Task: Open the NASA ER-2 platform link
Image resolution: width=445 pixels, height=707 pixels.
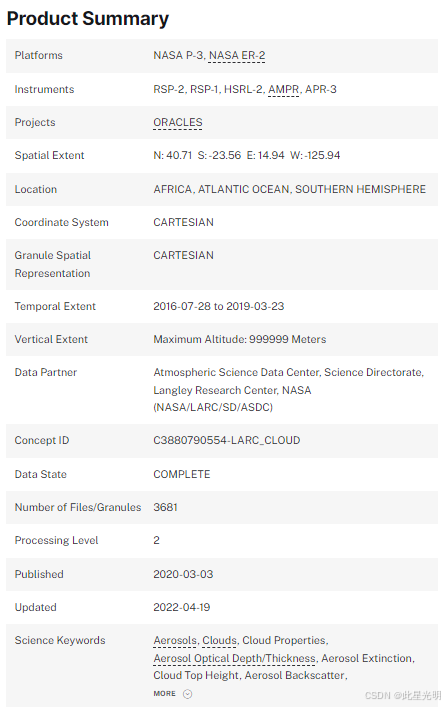Action: pos(237,55)
